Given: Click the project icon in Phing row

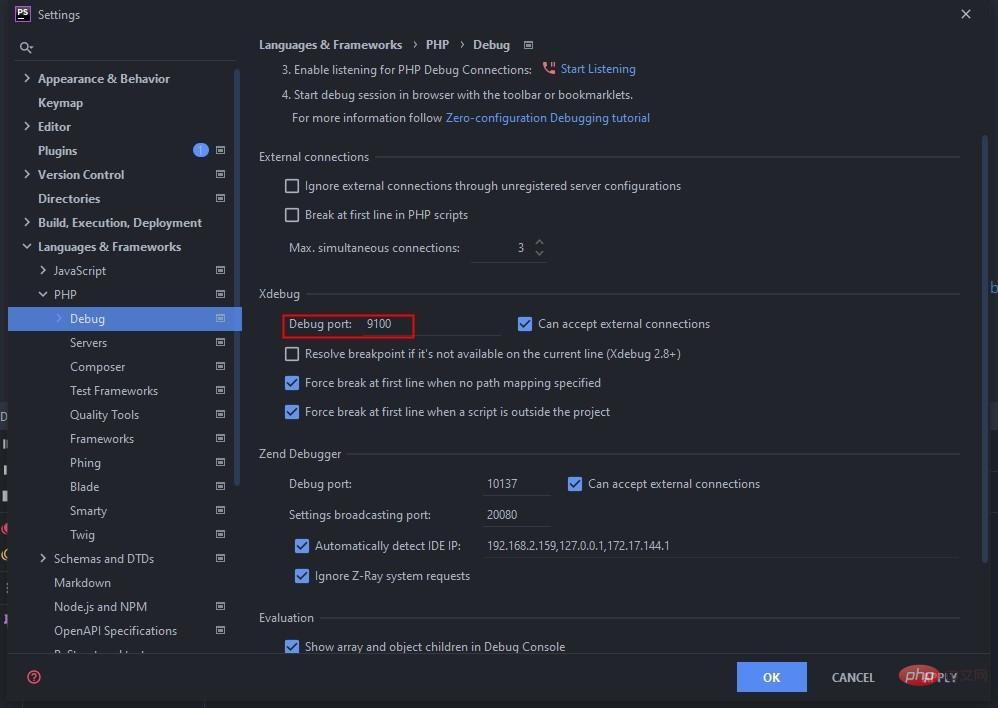Looking at the screenshot, I should [x=220, y=463].
